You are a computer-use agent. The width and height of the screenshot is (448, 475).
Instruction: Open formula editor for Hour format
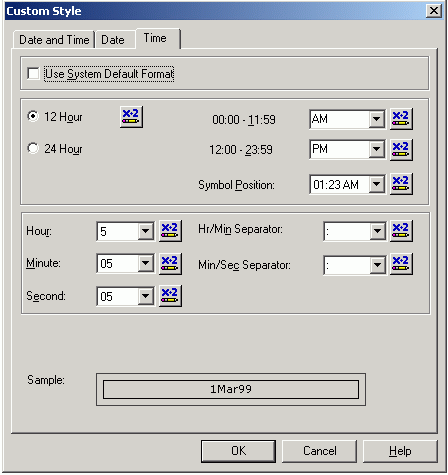coord(170,231)
